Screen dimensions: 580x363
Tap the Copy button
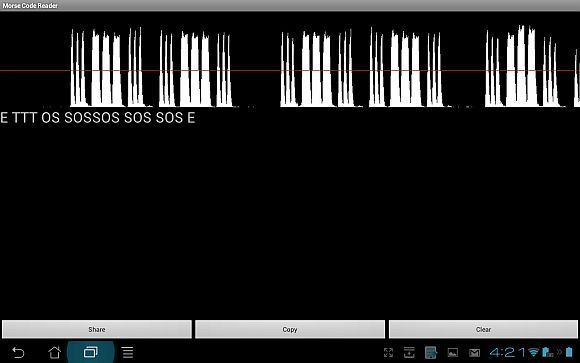coord(290,329)
